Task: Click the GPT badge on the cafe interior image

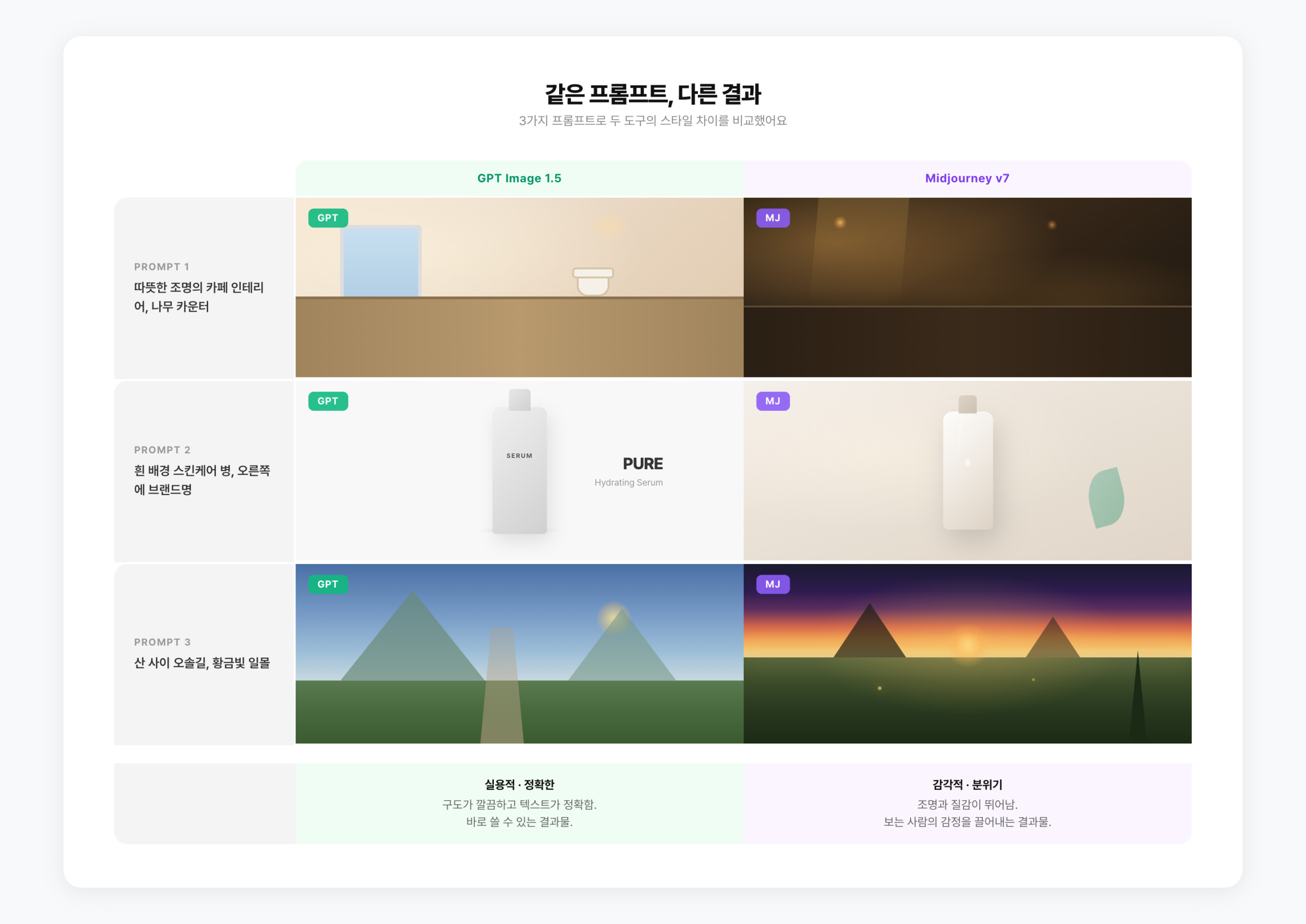Action: [328, 218]
